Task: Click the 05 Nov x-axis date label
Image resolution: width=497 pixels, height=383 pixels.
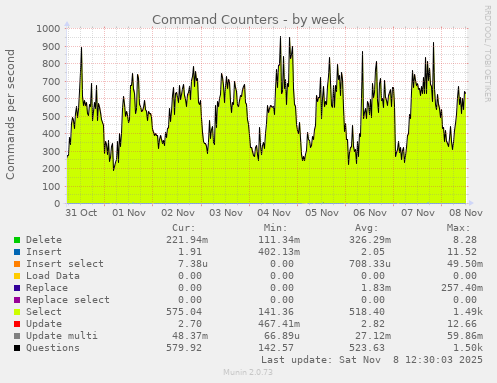Action: 322,213
